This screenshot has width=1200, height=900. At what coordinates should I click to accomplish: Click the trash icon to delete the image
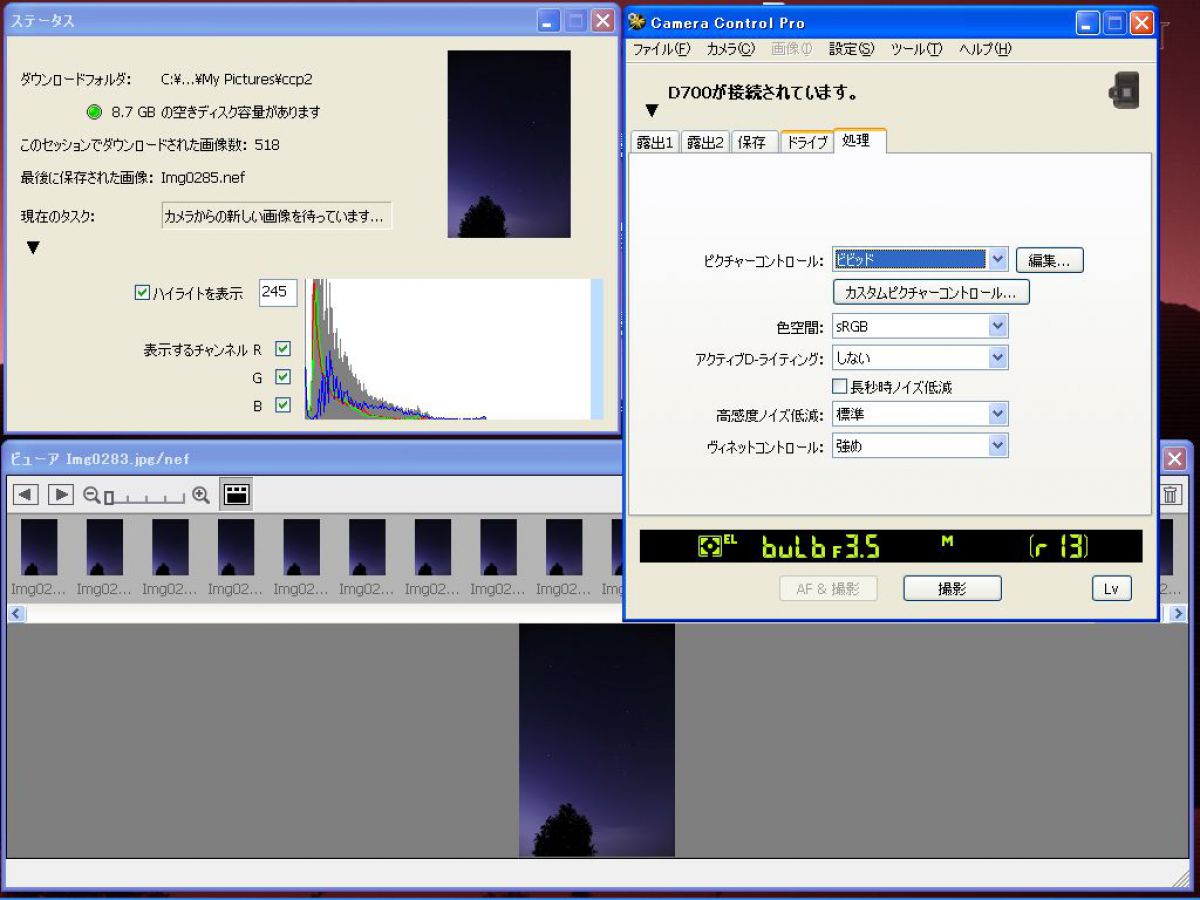(1171, 493)
